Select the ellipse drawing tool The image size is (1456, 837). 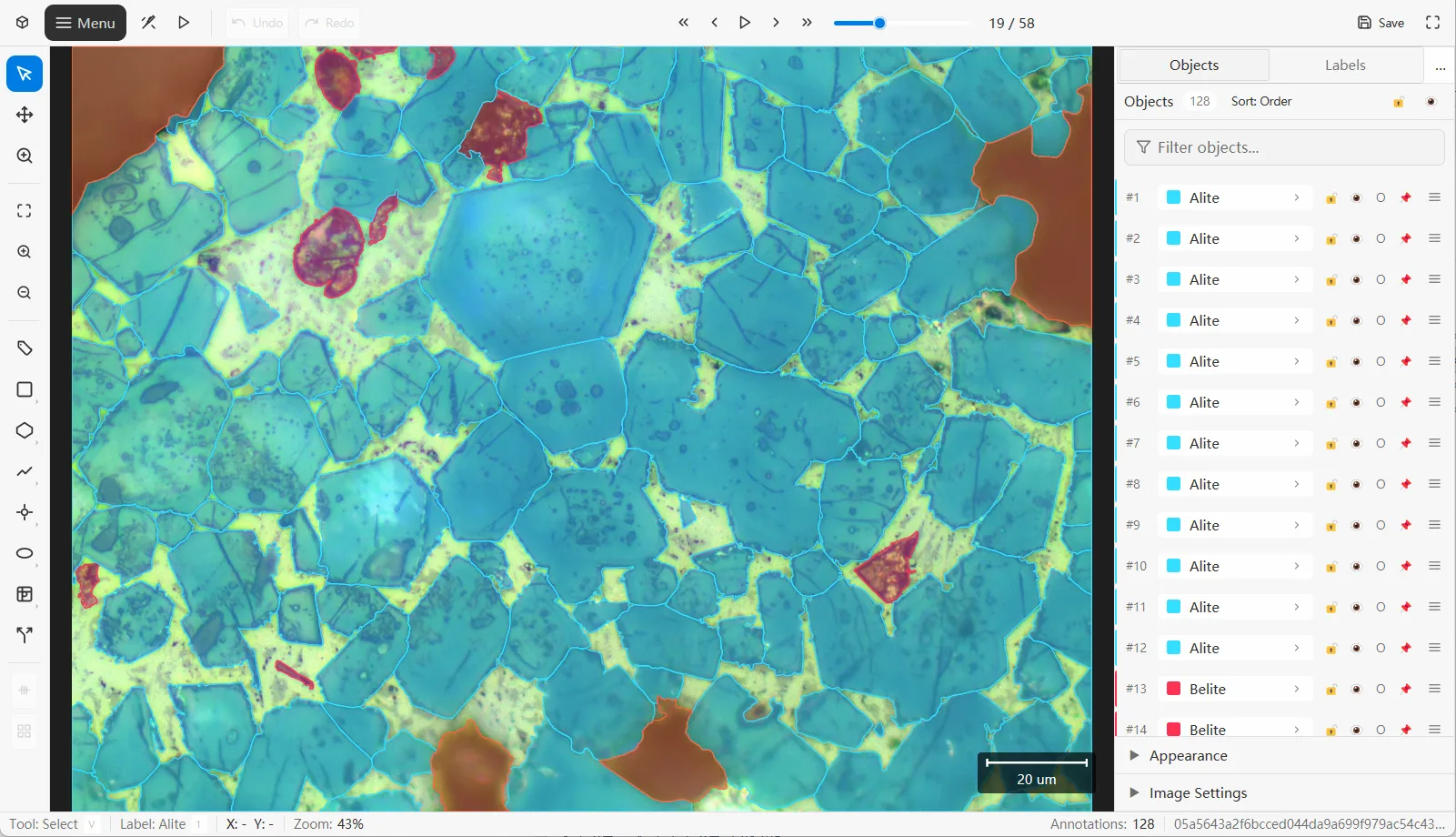pos(25,553)
